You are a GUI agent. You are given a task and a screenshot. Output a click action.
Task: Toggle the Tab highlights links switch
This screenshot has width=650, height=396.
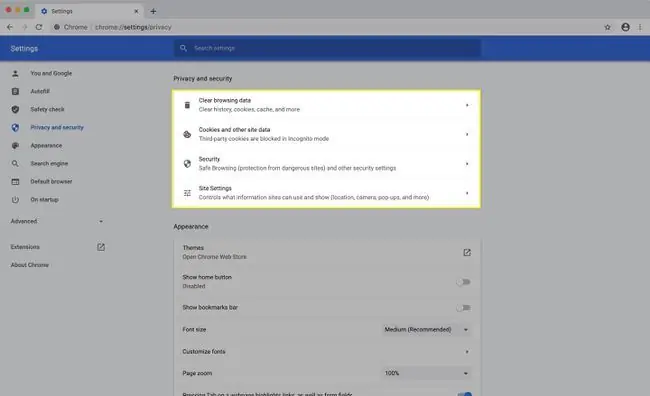[x=464, y=394]
